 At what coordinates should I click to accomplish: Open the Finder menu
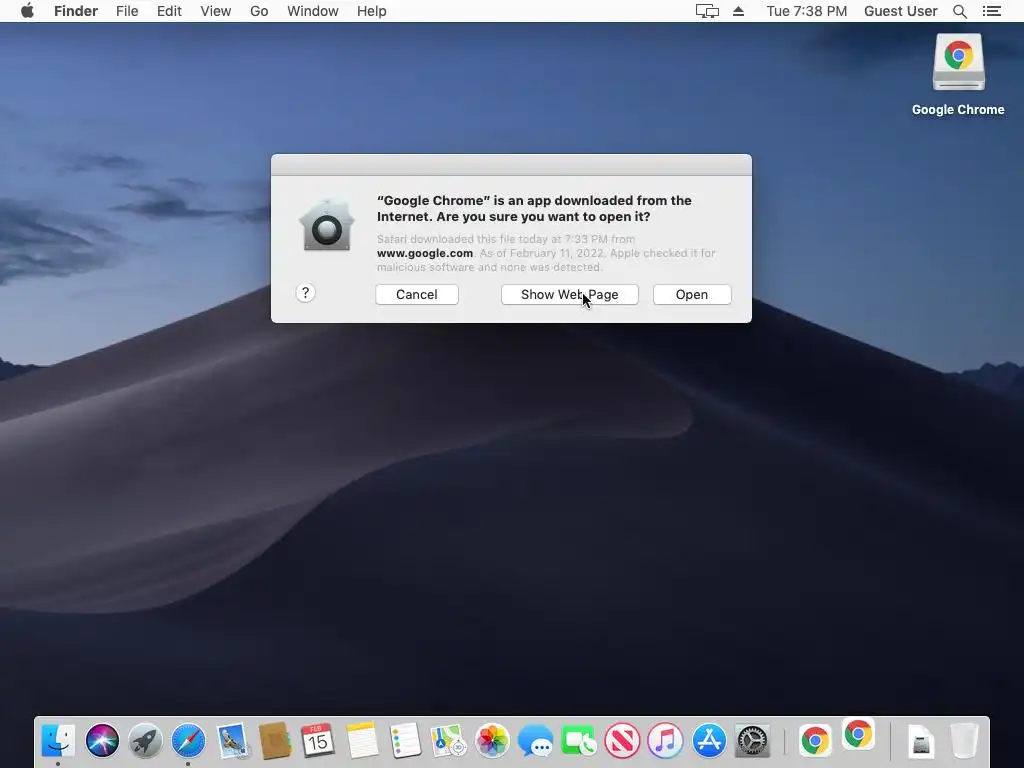(x=76, y=11)
